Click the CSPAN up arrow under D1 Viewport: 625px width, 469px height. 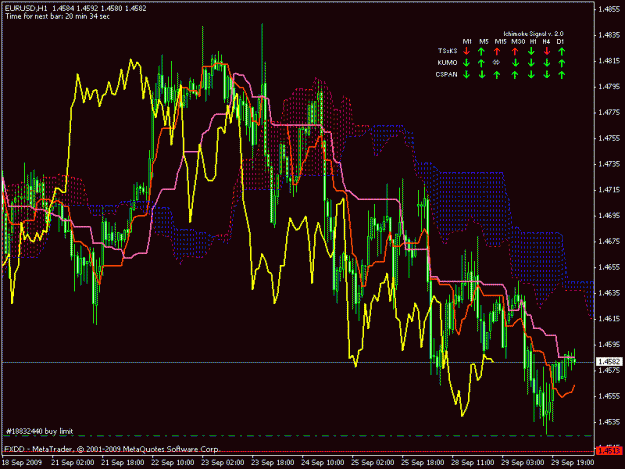tap(562, 75)
